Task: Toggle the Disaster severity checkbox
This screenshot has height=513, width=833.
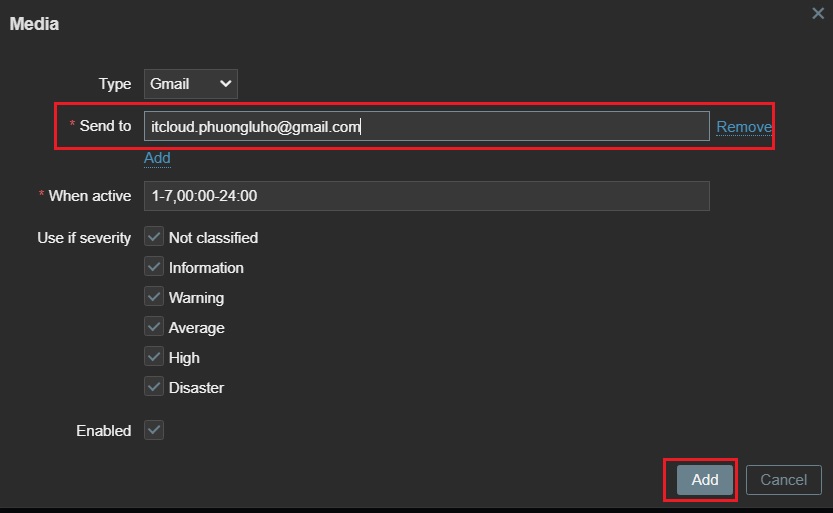Action: (x=154, y=387)
